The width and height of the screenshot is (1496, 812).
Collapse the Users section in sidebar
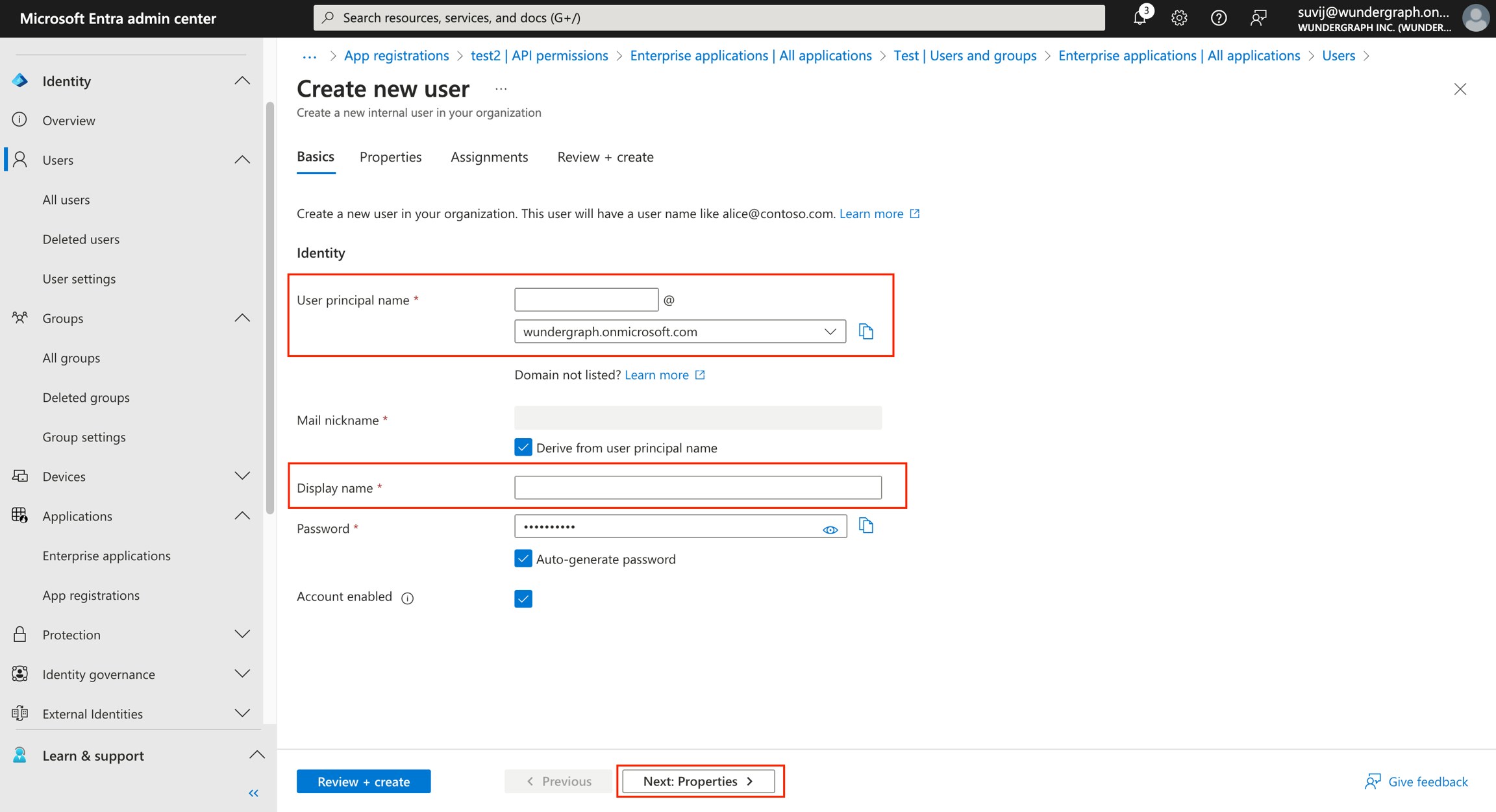click(x=242, y=159)
